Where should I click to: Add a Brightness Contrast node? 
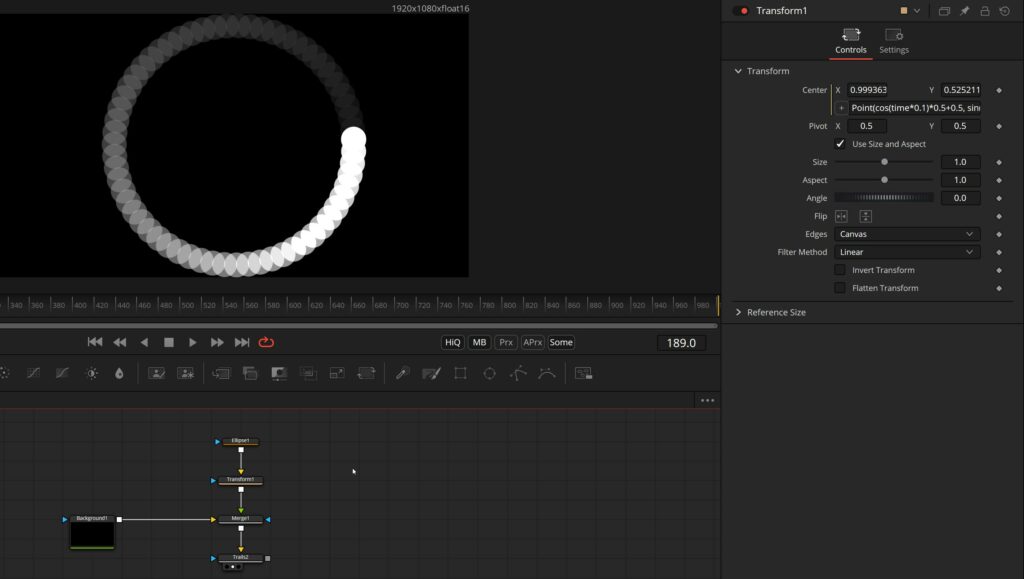[x=92, y=373]
